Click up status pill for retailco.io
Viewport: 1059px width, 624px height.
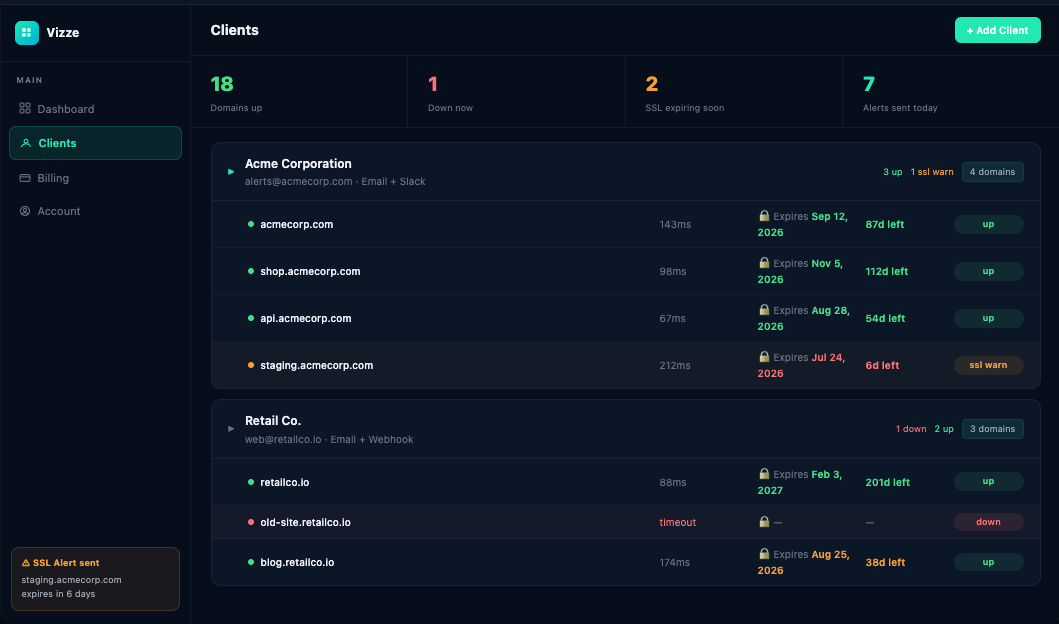(988, 482)
